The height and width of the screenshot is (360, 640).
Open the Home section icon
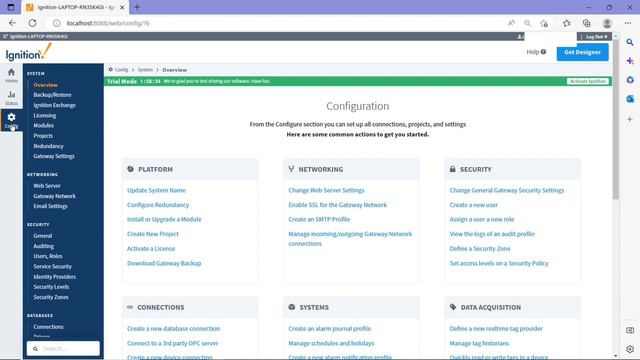(11, 75)
